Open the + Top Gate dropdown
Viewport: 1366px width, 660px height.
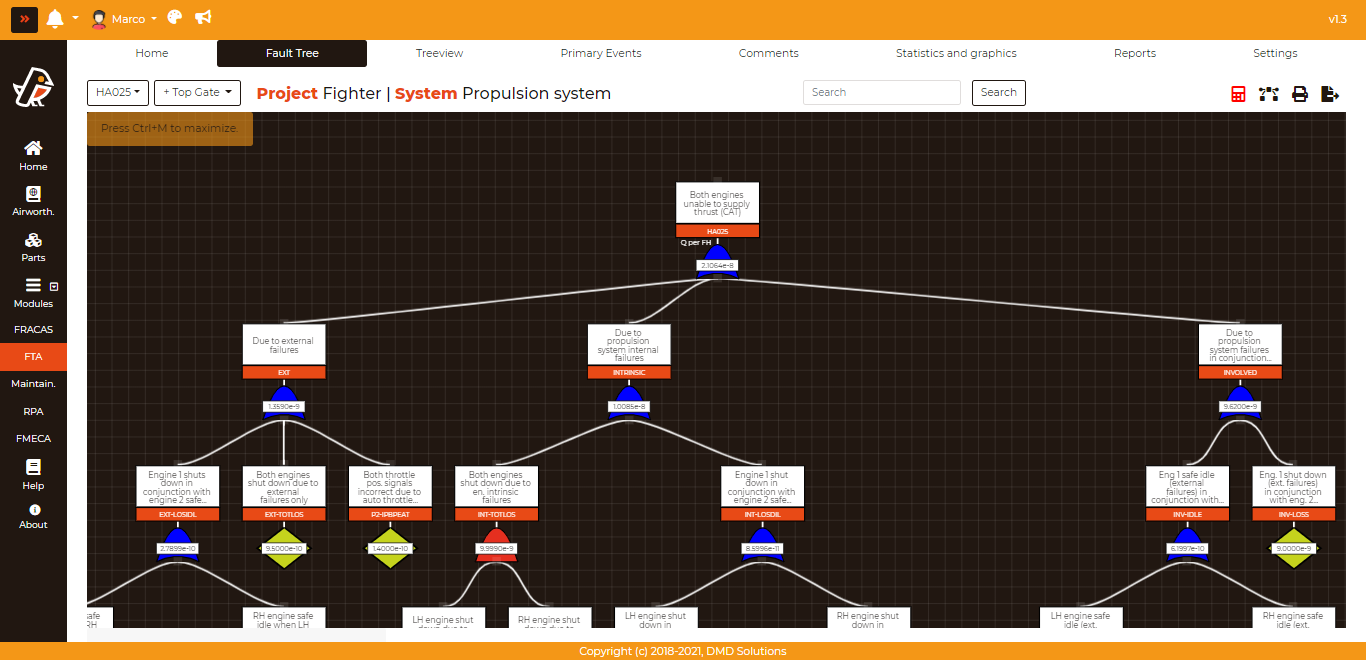click(x=197, y=93)
